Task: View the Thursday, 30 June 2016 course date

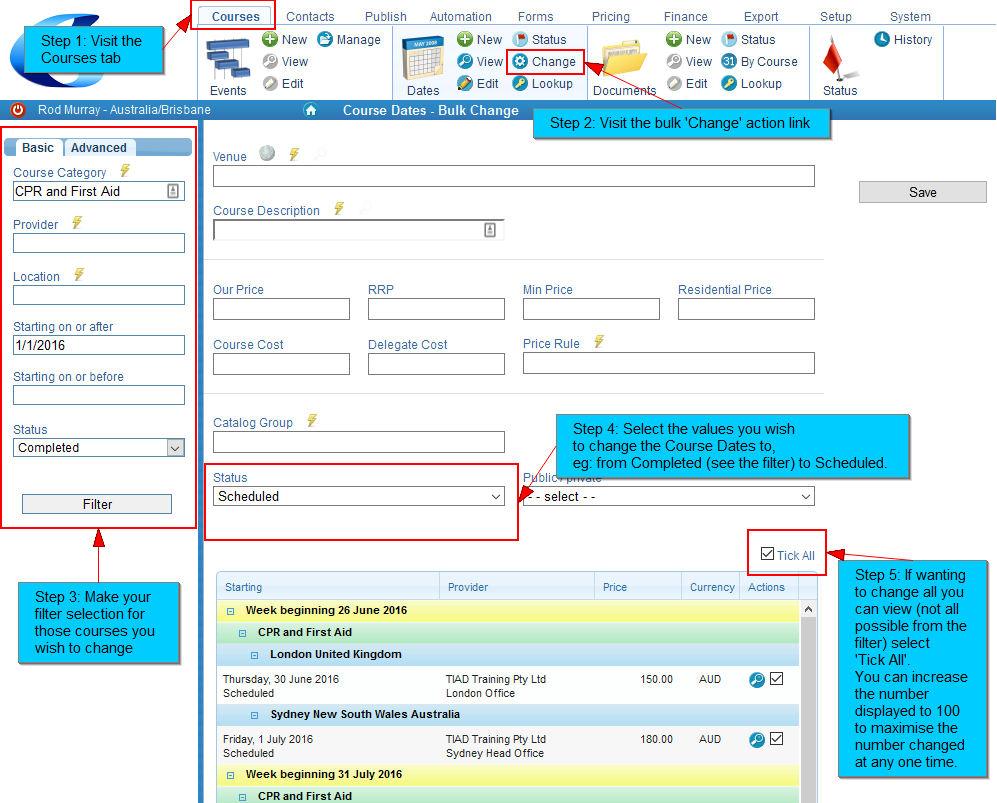Action: point(757,680)
